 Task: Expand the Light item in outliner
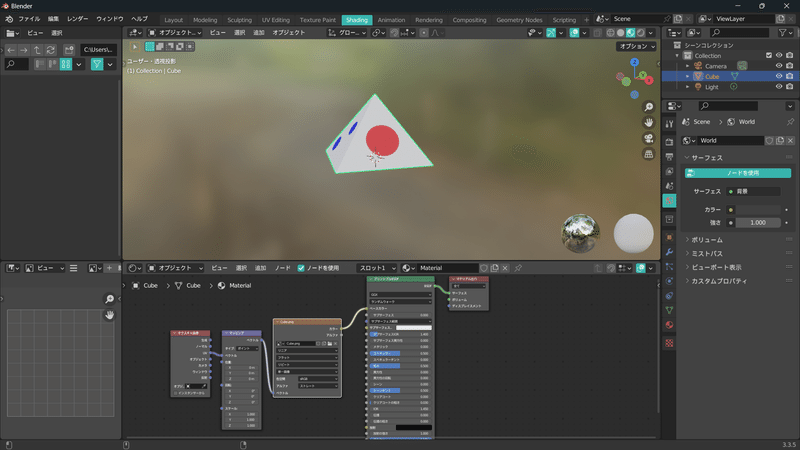(x=687, y=87)
